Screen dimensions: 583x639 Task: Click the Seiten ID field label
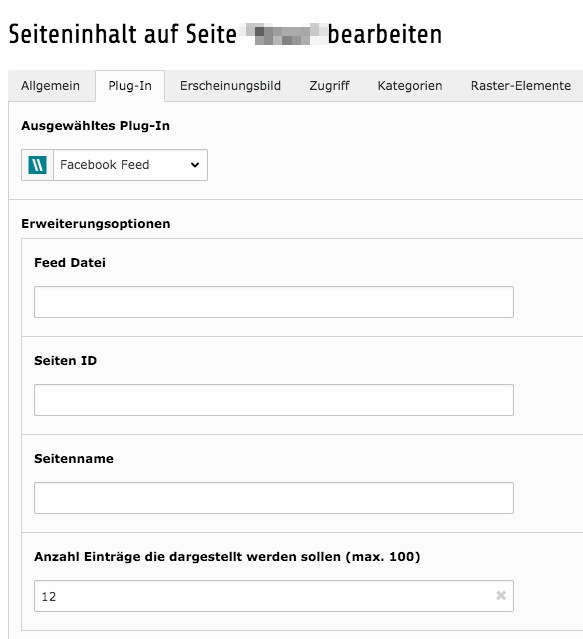(66, 361)
